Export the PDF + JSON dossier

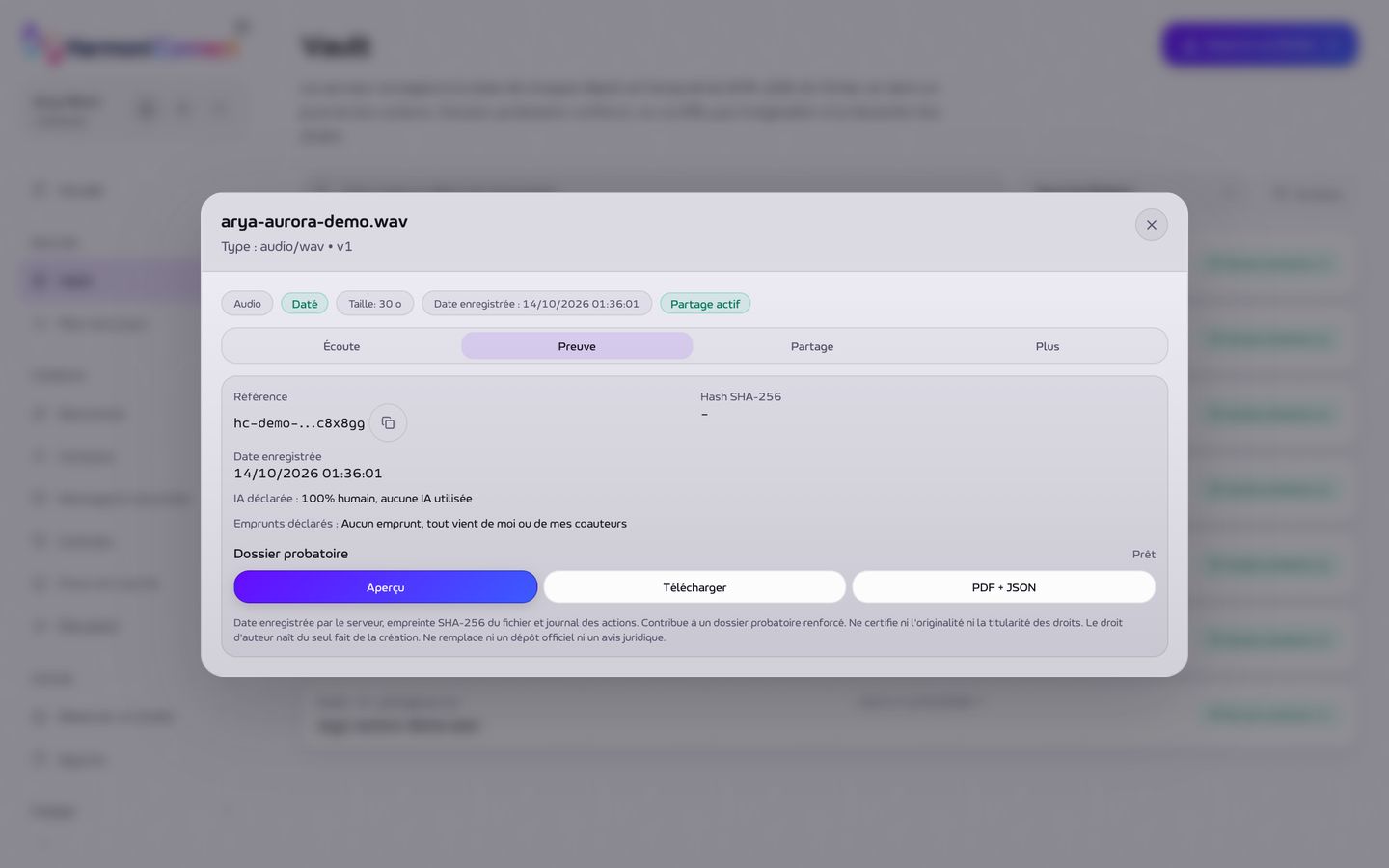[x=1003, y=587]
